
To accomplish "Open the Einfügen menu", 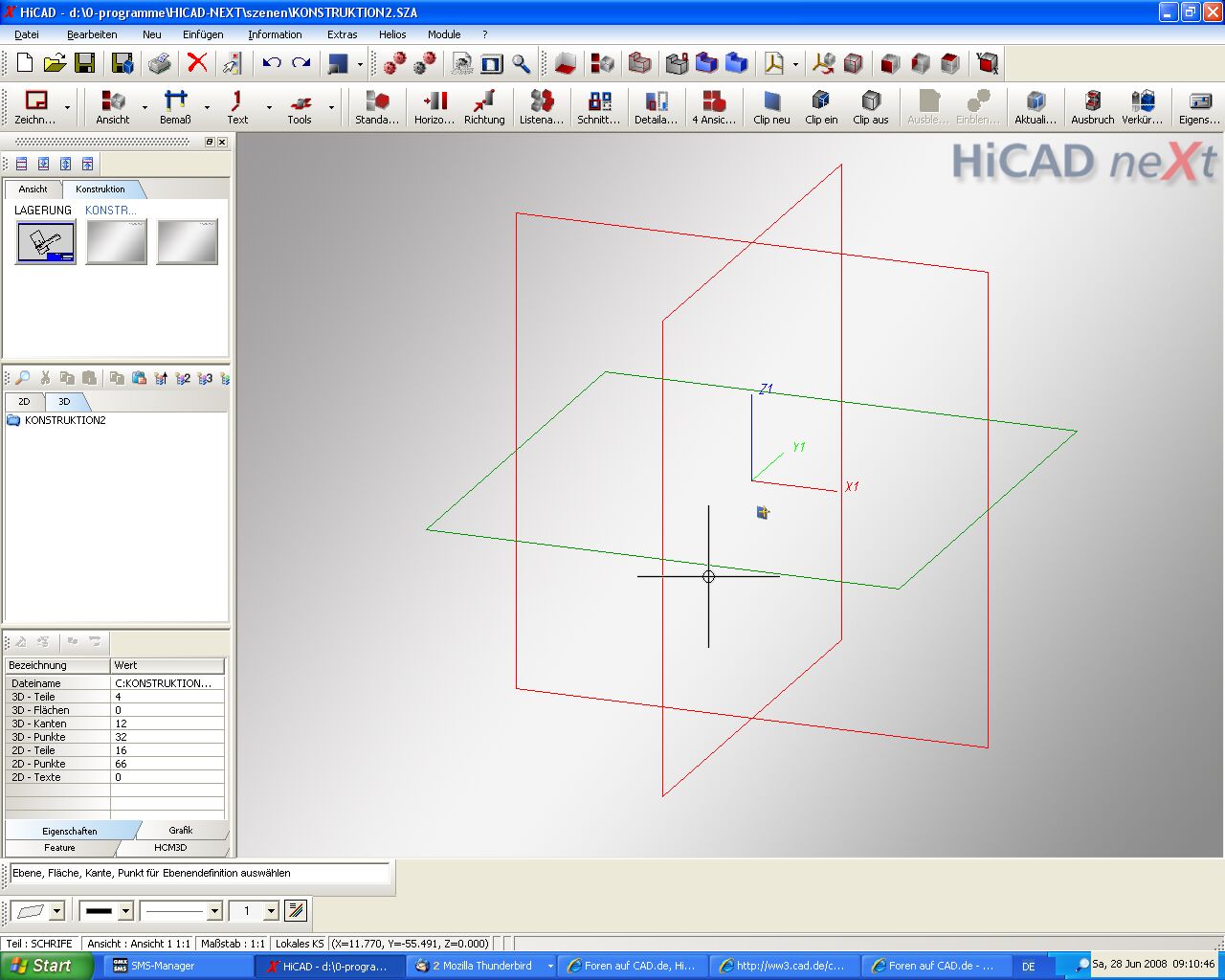I will tap(203, 34).
